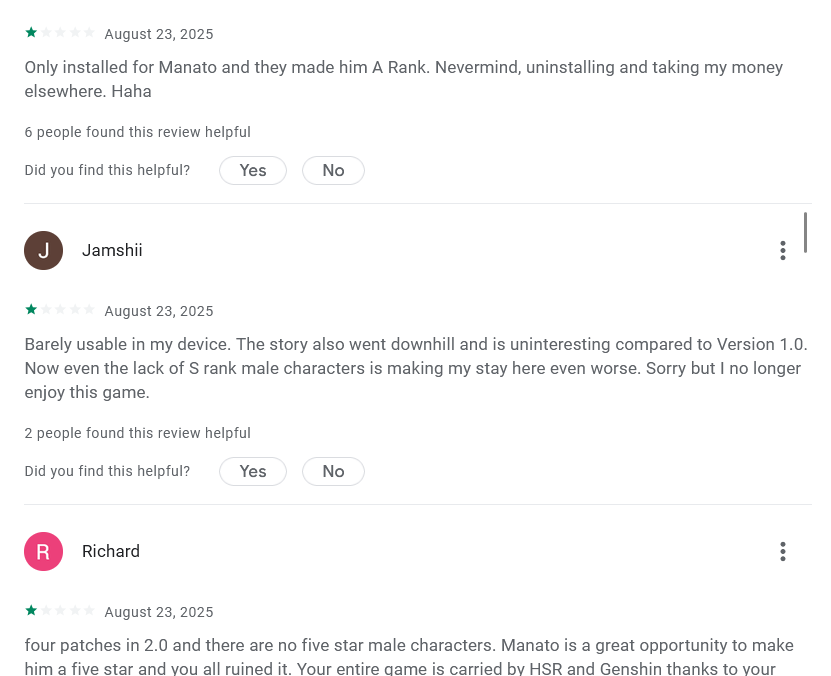Click the scrollbar thumb on the right edge
Viewport: 831px width, 676px height.
(805, 232)
